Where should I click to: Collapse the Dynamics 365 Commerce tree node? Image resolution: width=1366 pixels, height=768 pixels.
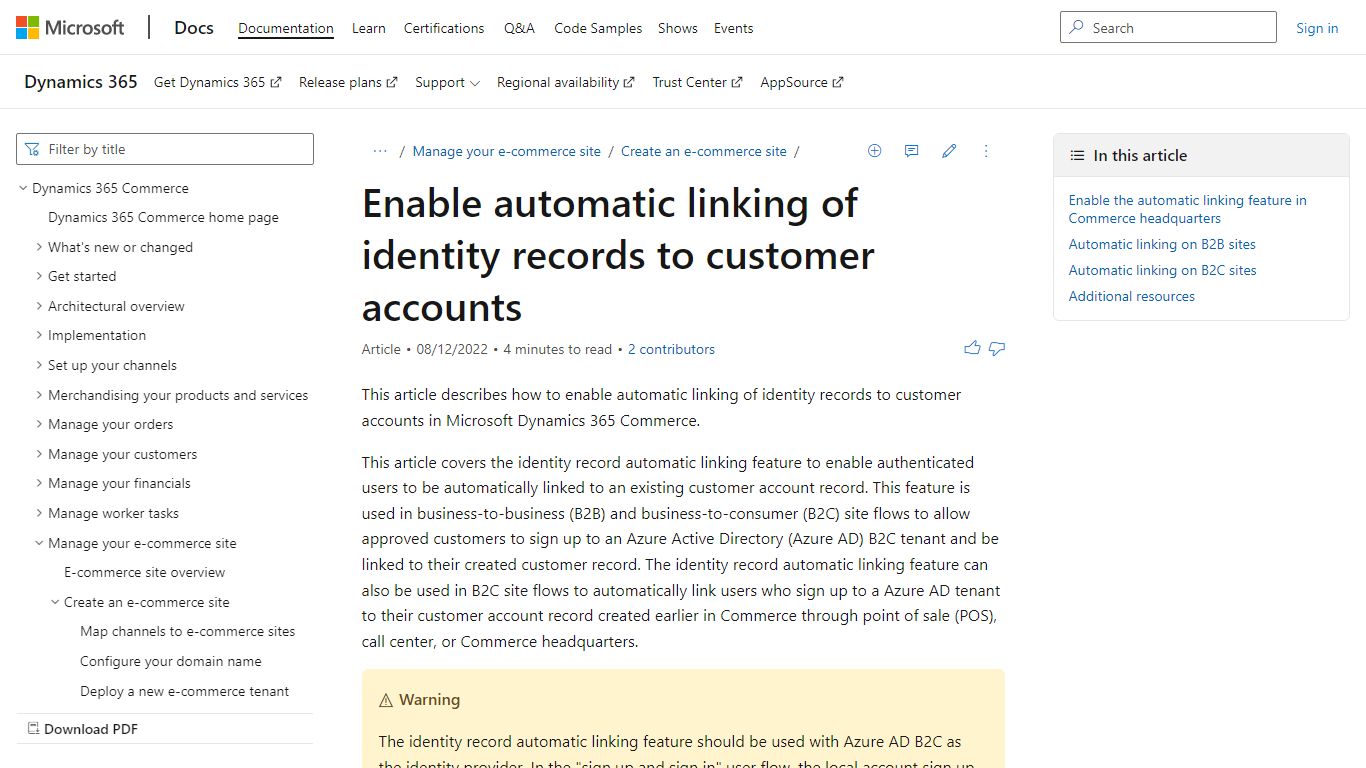(23, 188)
